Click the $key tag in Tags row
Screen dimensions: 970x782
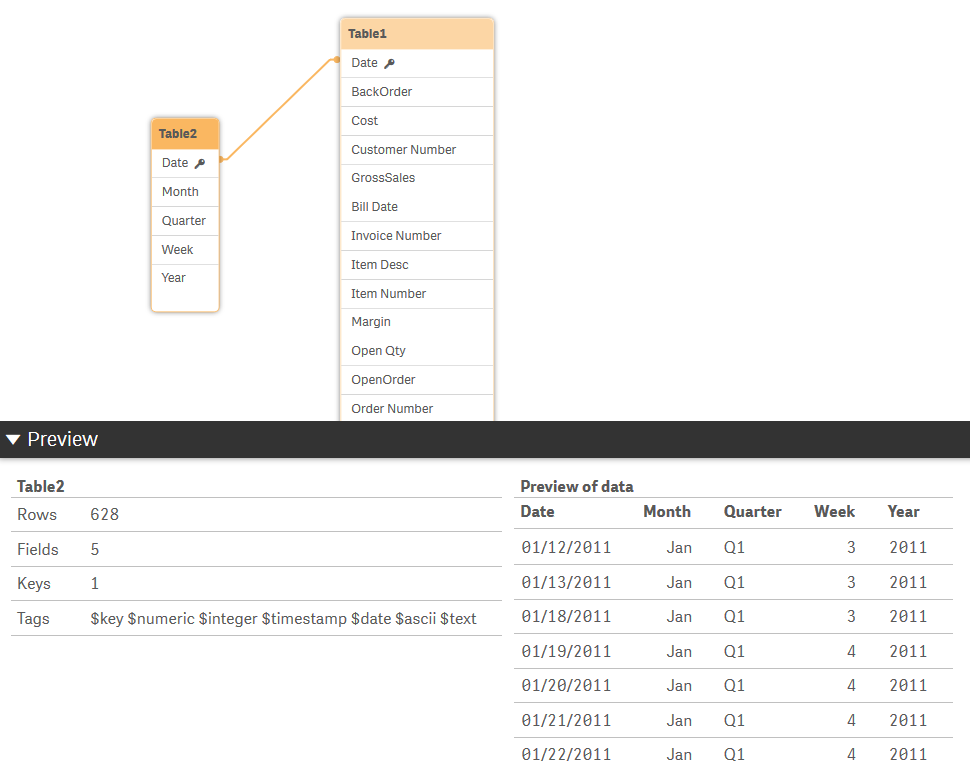(107, 619)
